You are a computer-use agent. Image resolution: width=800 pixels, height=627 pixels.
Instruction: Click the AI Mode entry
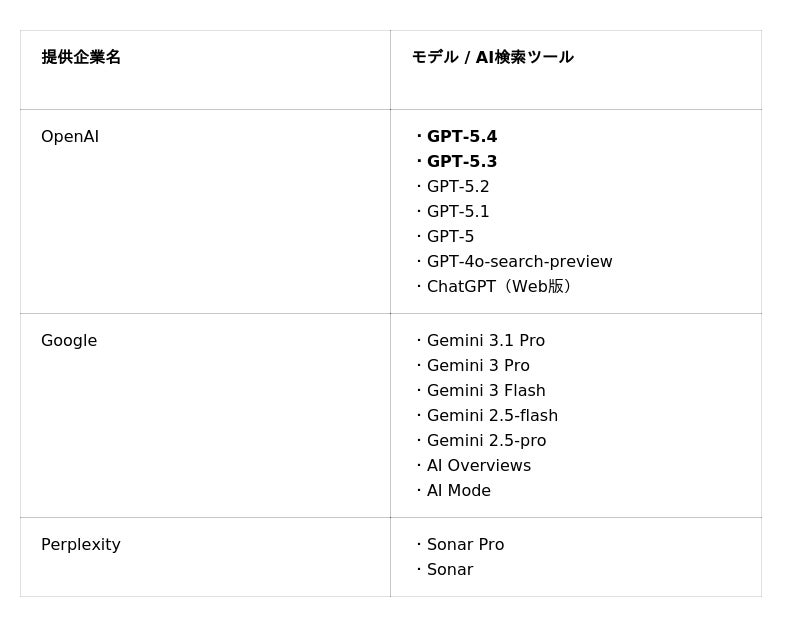[x=459, y=491]
